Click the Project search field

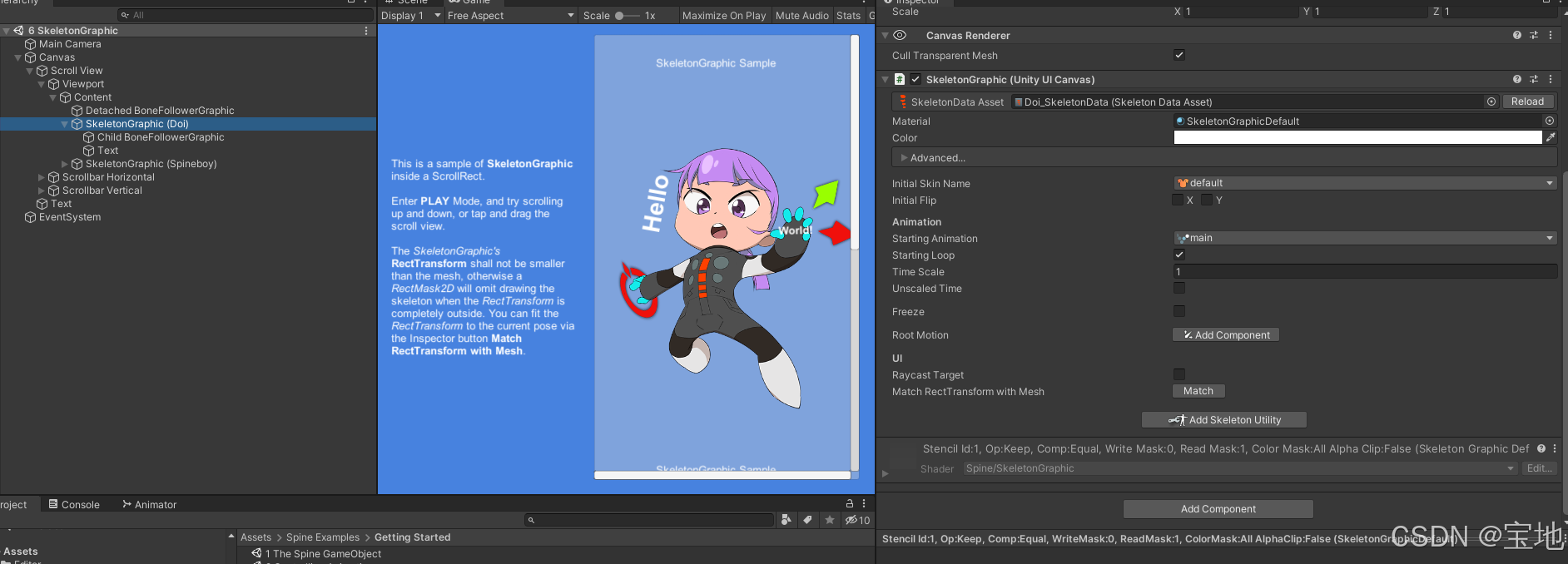649,520
